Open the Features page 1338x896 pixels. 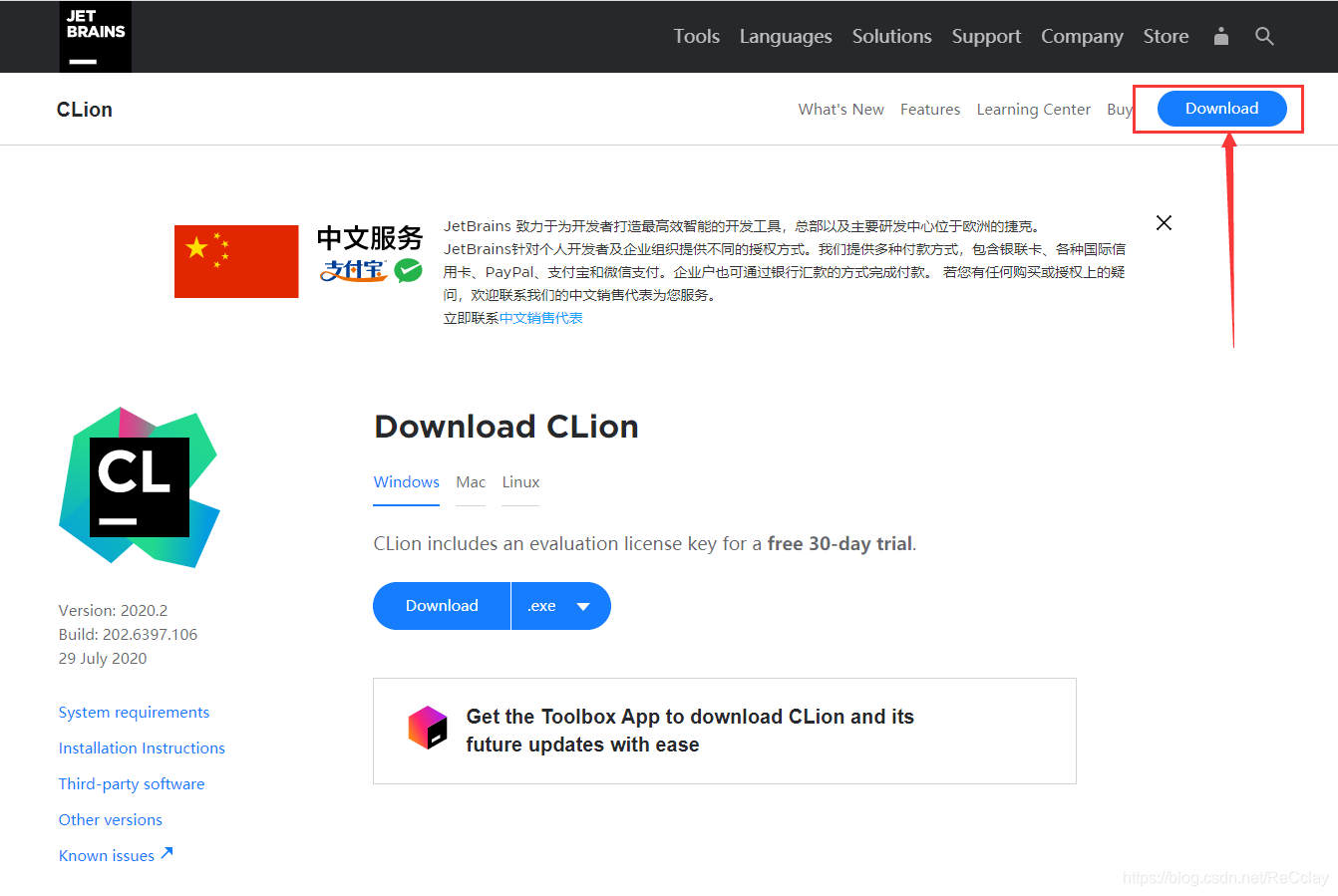pyautogui.click(x=930, y=110)
